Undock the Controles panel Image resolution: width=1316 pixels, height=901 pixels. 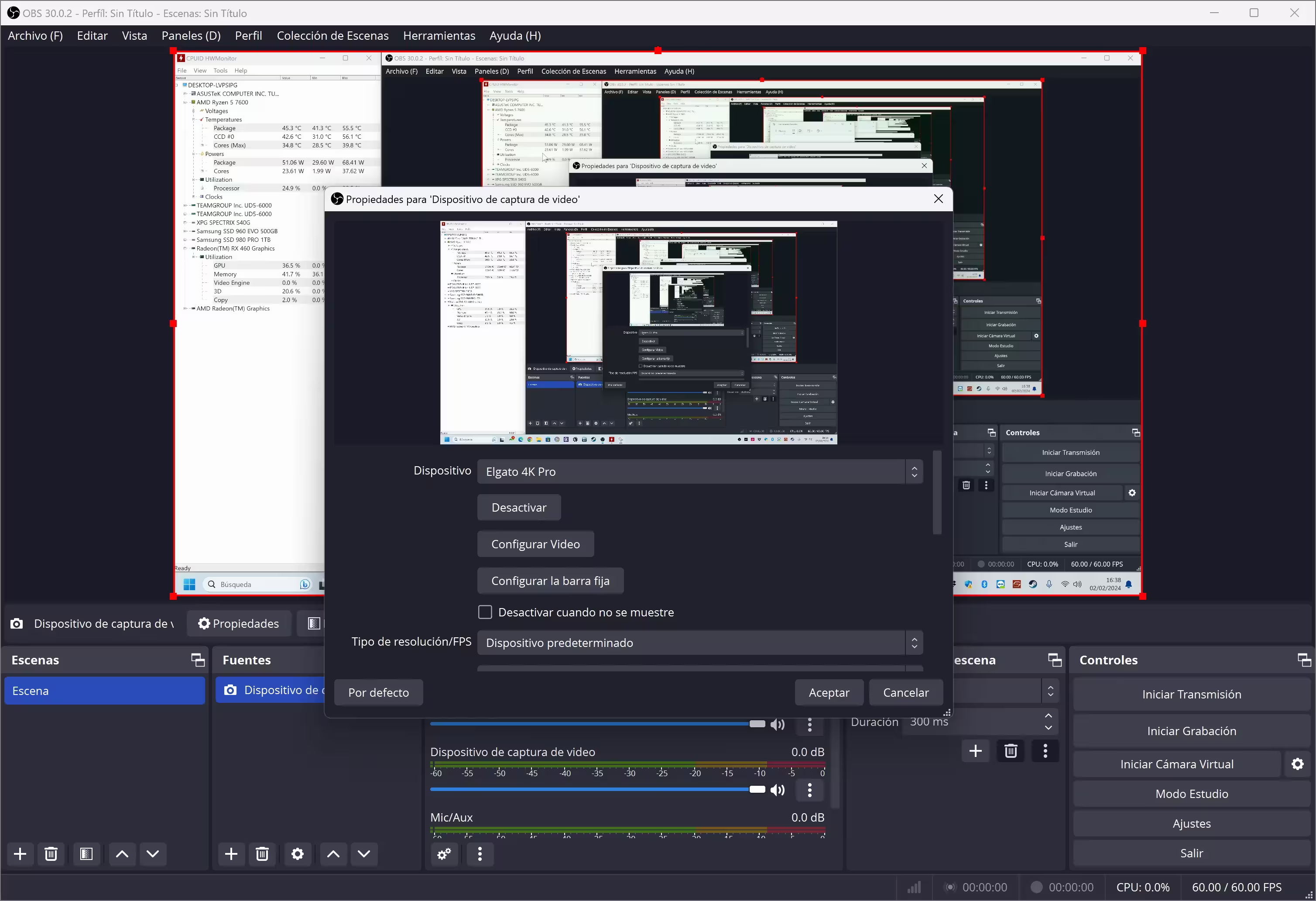[1304, 660]
